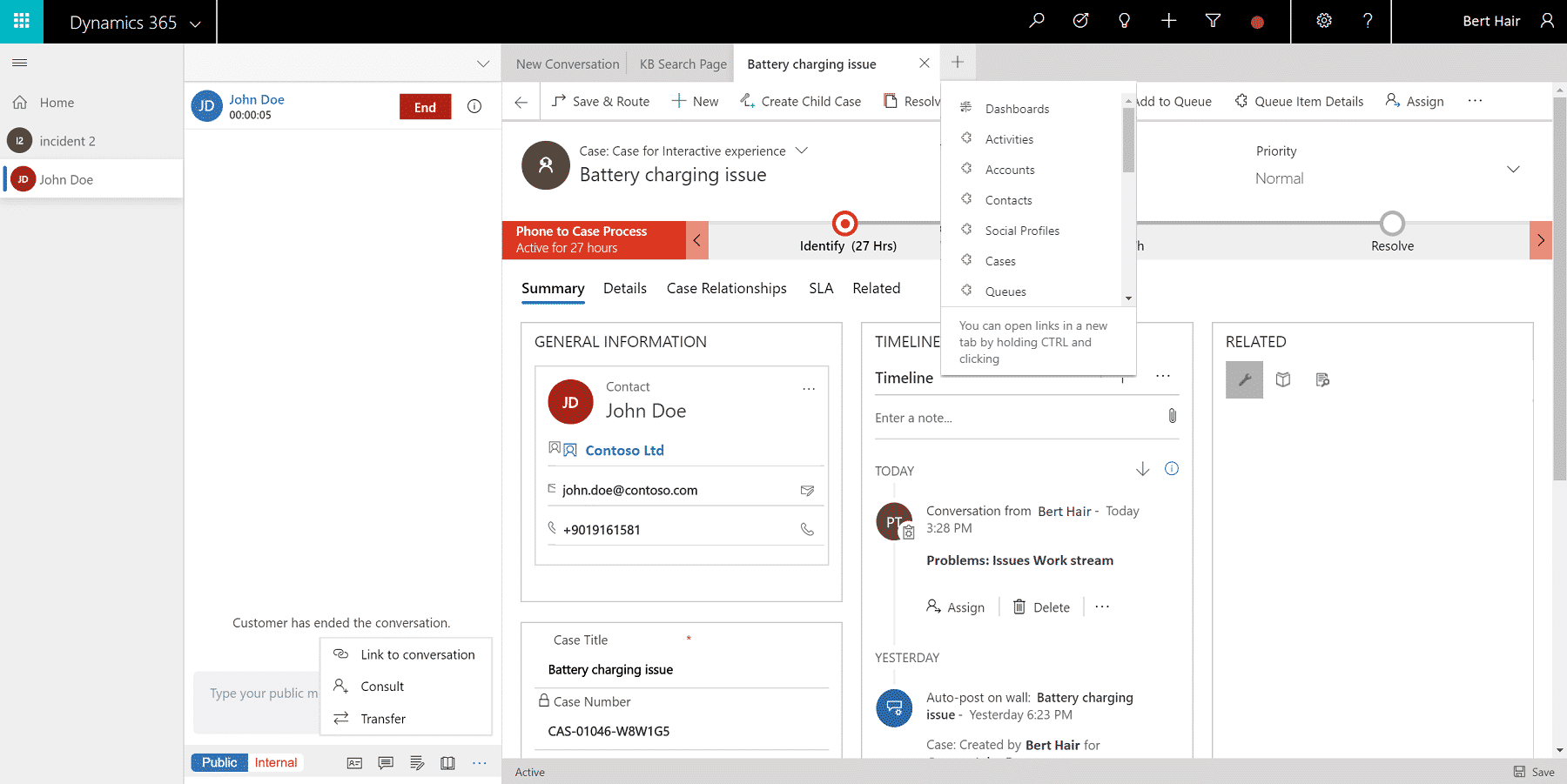This screenshot has height=784, width=1567.
Task: Expand the conversation panel chevron
Action: pos(482,64)
